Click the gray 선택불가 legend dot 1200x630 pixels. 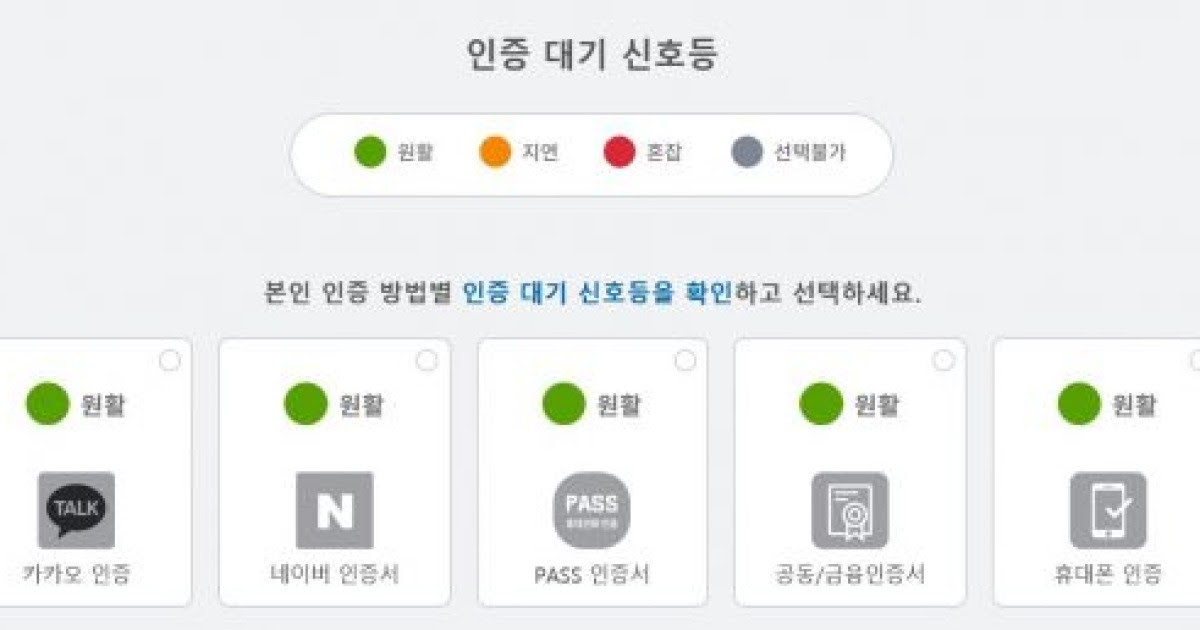click(x=747, y=153)
